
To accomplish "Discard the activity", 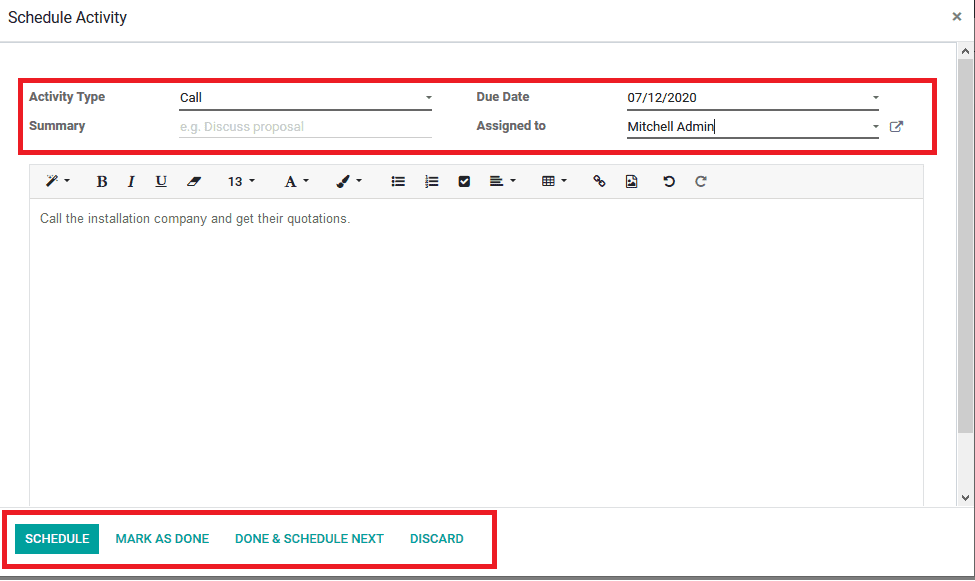I will (437, 539).
